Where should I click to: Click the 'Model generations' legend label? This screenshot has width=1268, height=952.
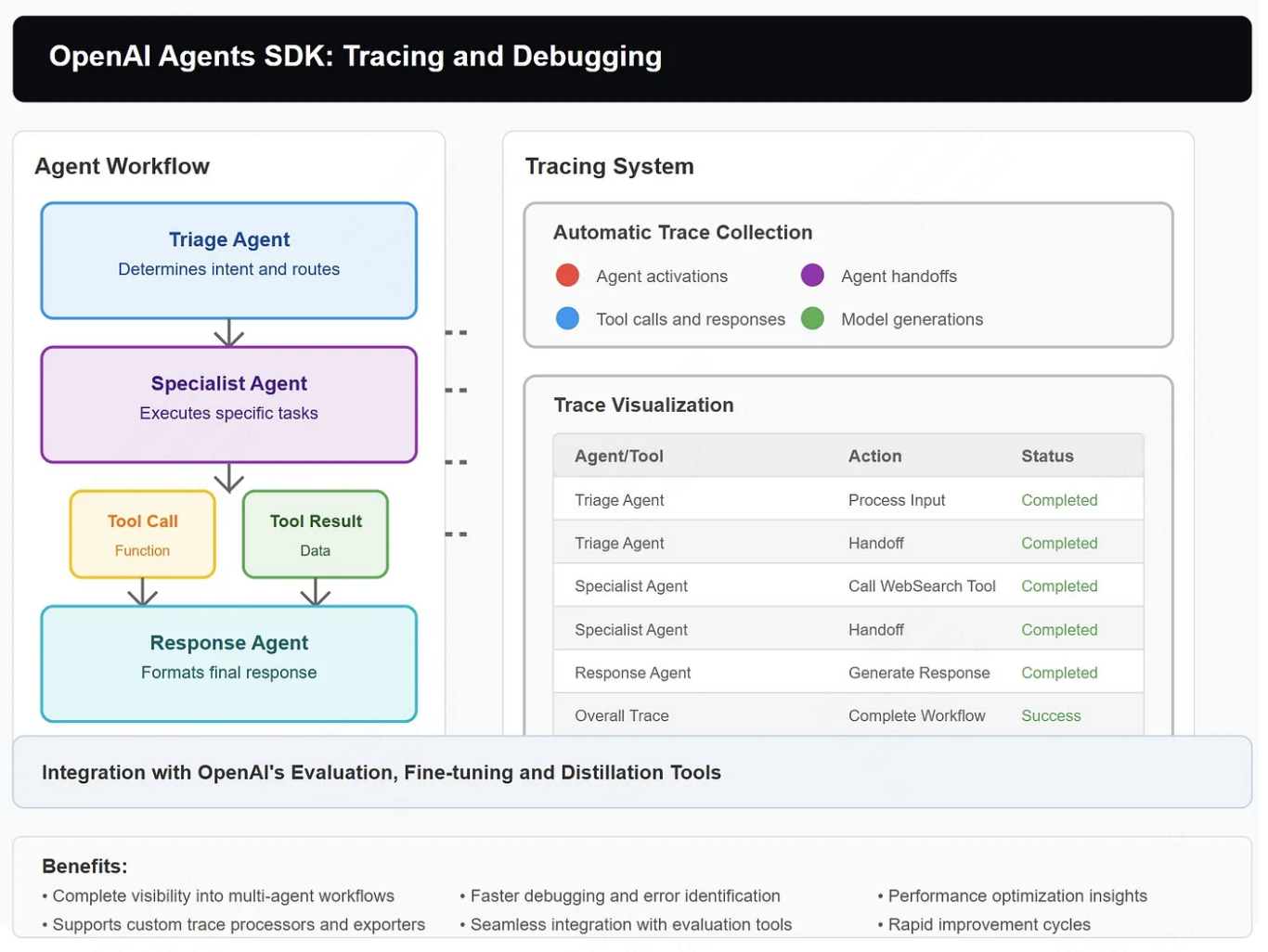point(912,319)
